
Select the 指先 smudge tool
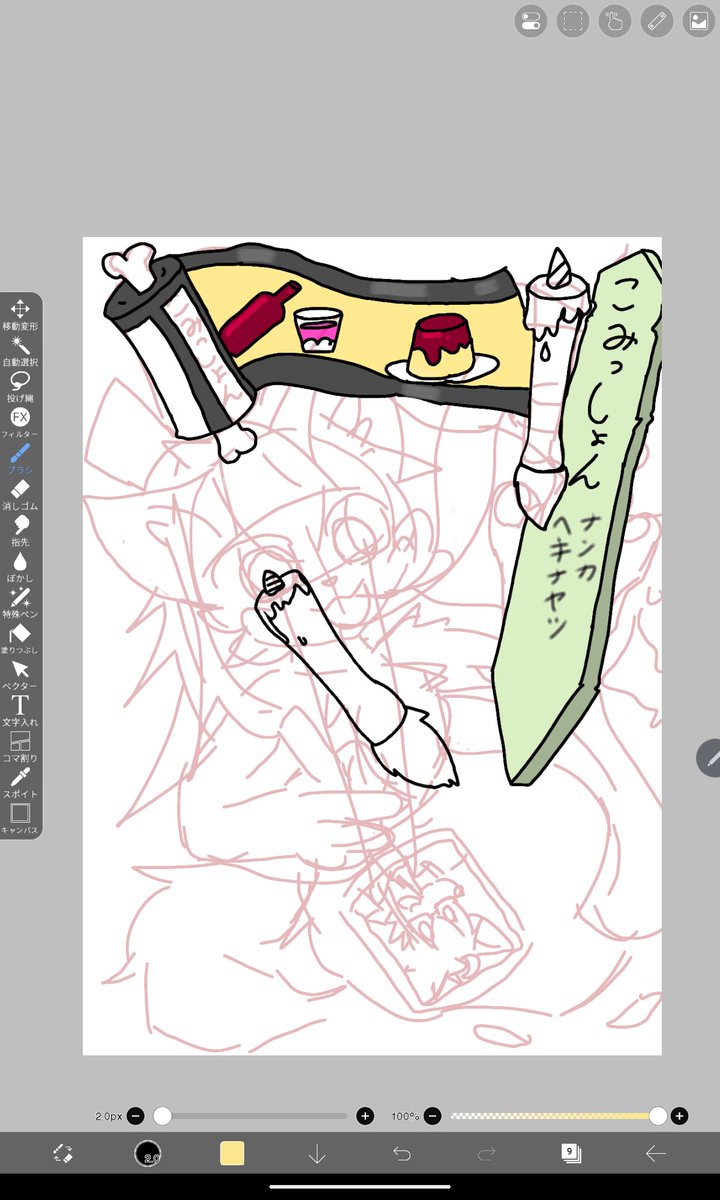(20, 530)
